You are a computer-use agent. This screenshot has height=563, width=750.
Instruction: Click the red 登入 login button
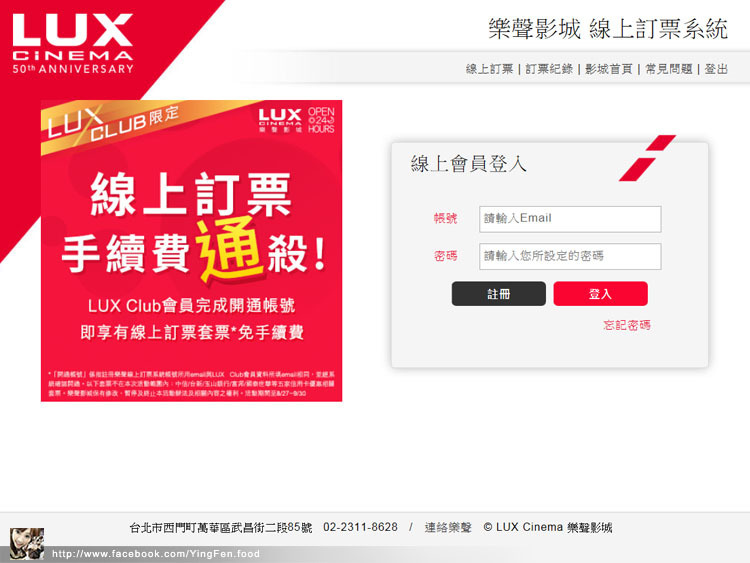600,294
